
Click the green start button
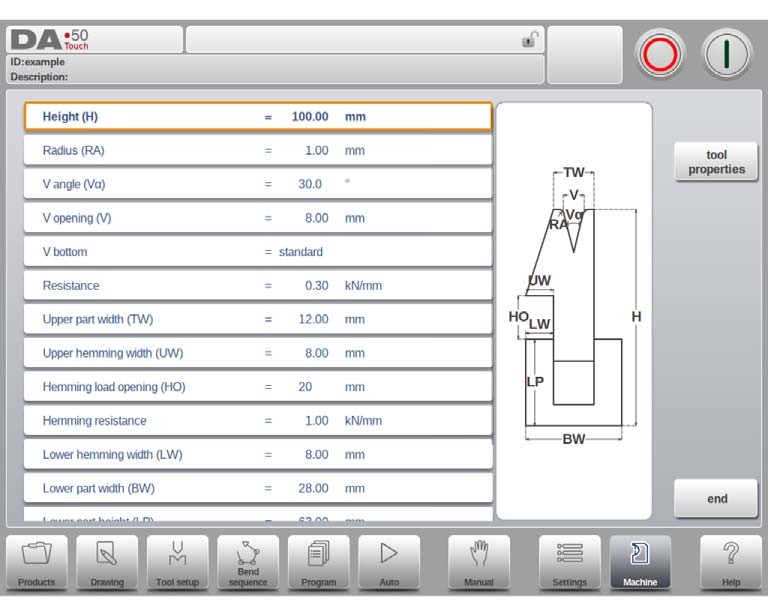[x=726, y=54]
